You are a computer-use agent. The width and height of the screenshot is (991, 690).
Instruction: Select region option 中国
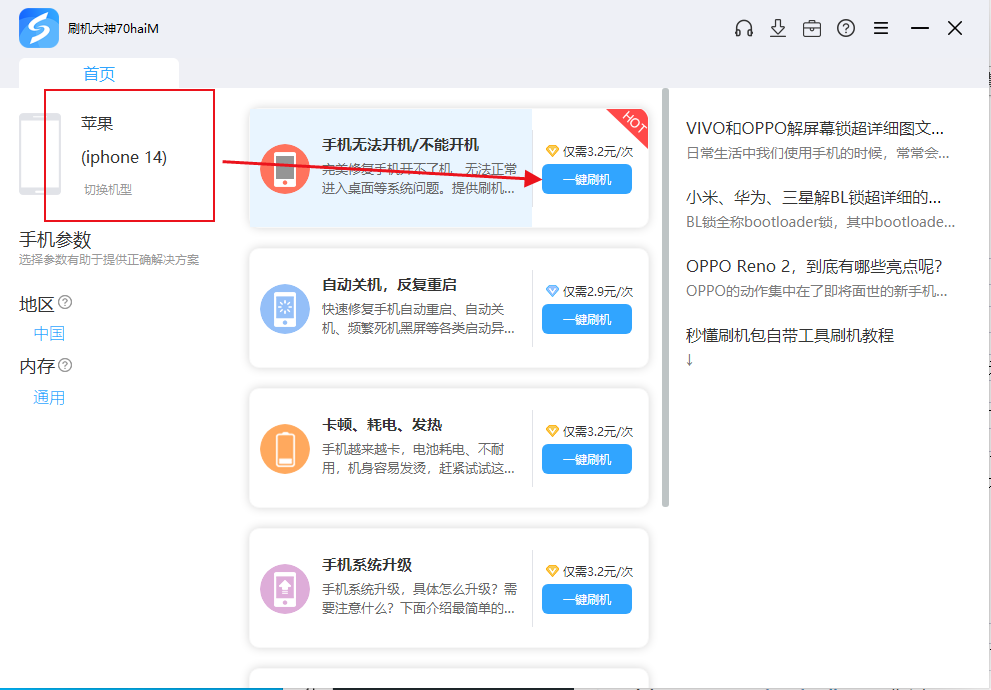click(x=49, y=334)
